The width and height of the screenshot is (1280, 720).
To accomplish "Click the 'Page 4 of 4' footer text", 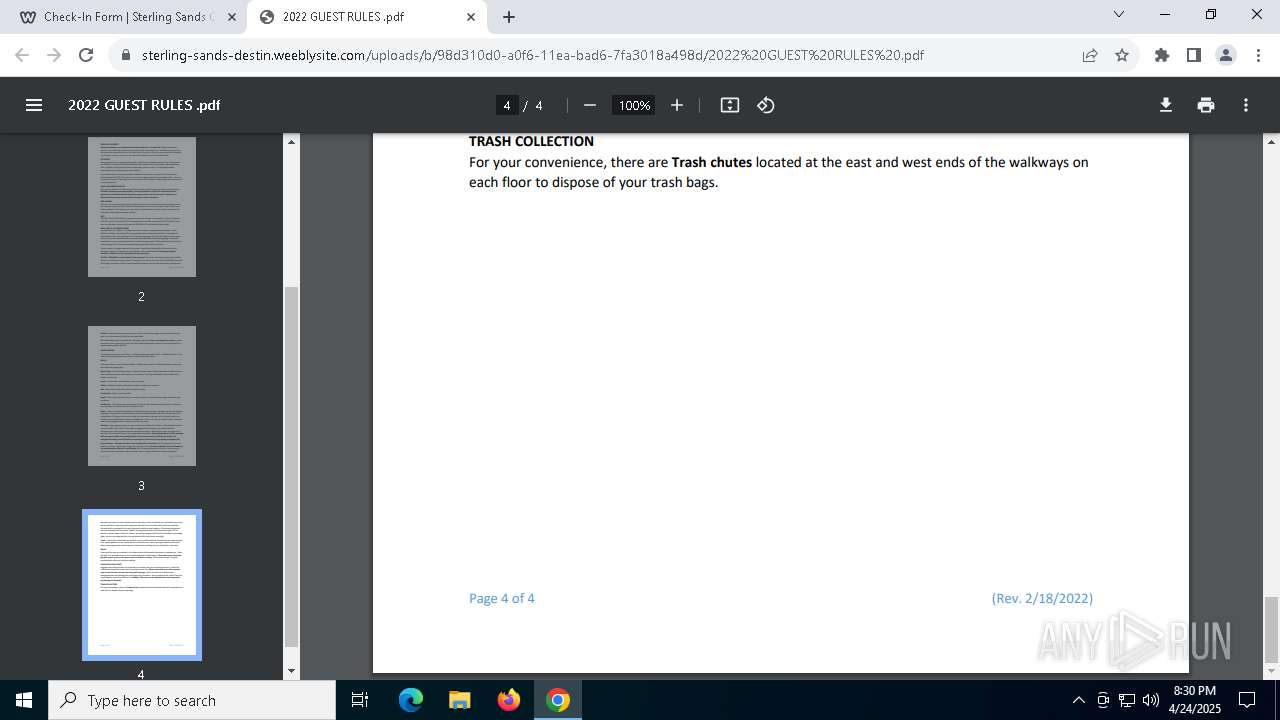I will pos(502,598).
